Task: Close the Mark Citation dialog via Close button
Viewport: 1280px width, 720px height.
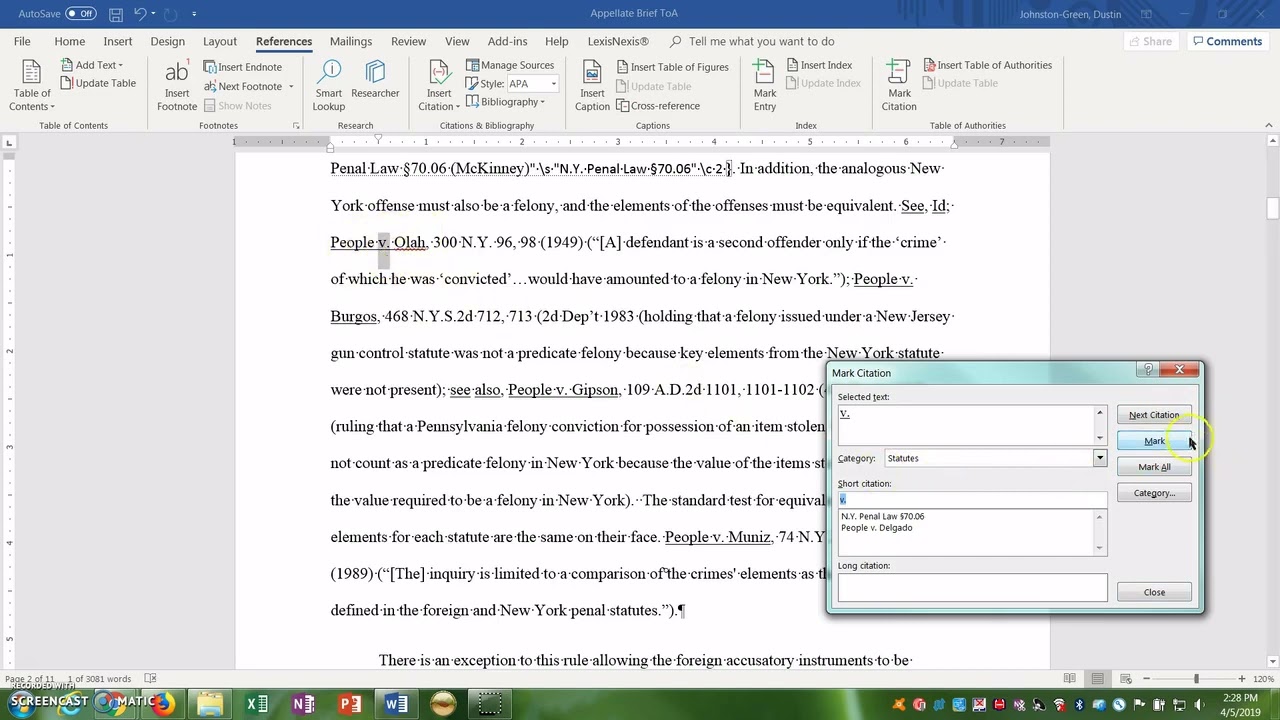Action: click(1154, 592)
